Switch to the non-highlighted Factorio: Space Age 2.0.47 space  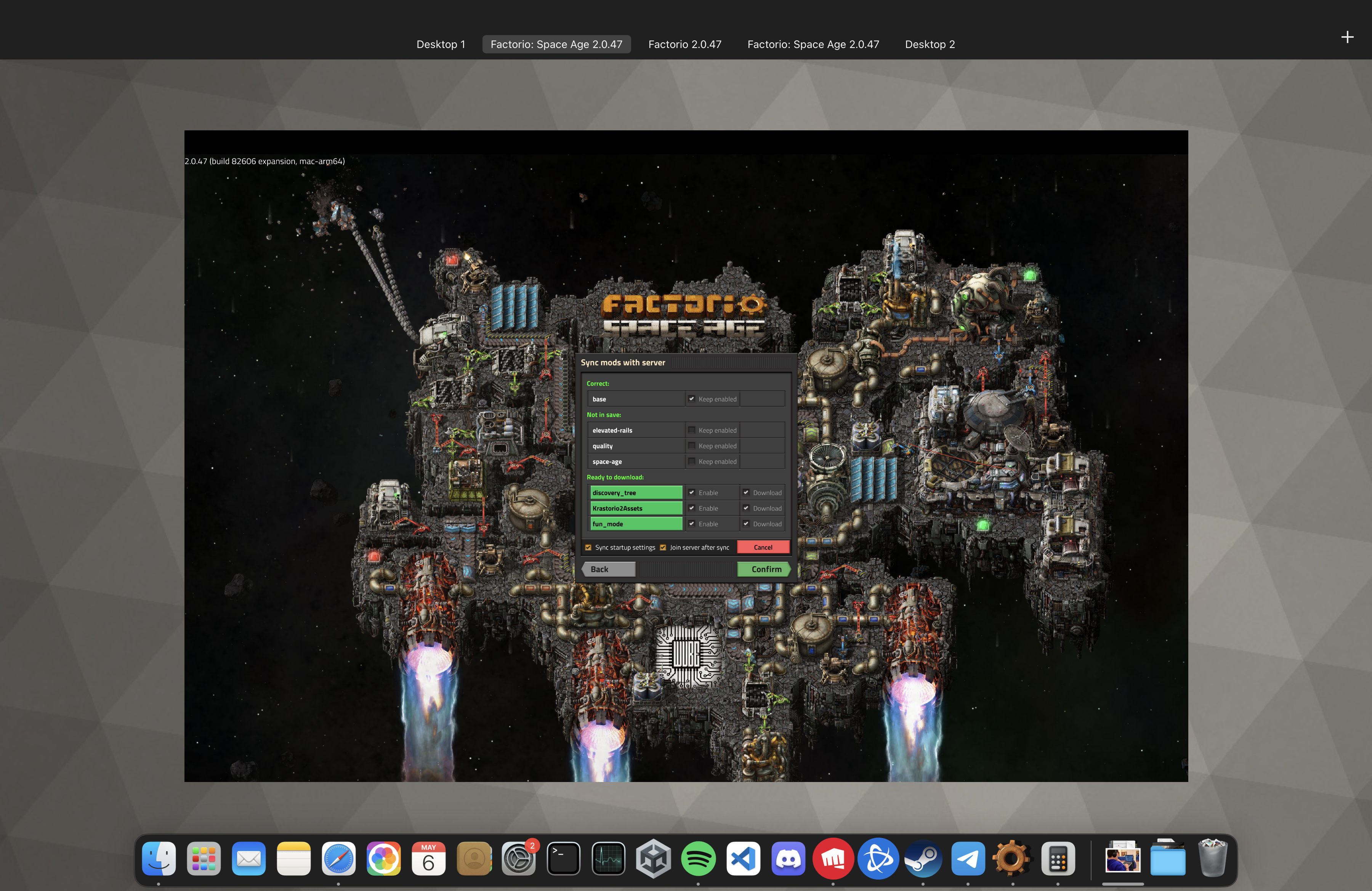(x=813, y=44)
